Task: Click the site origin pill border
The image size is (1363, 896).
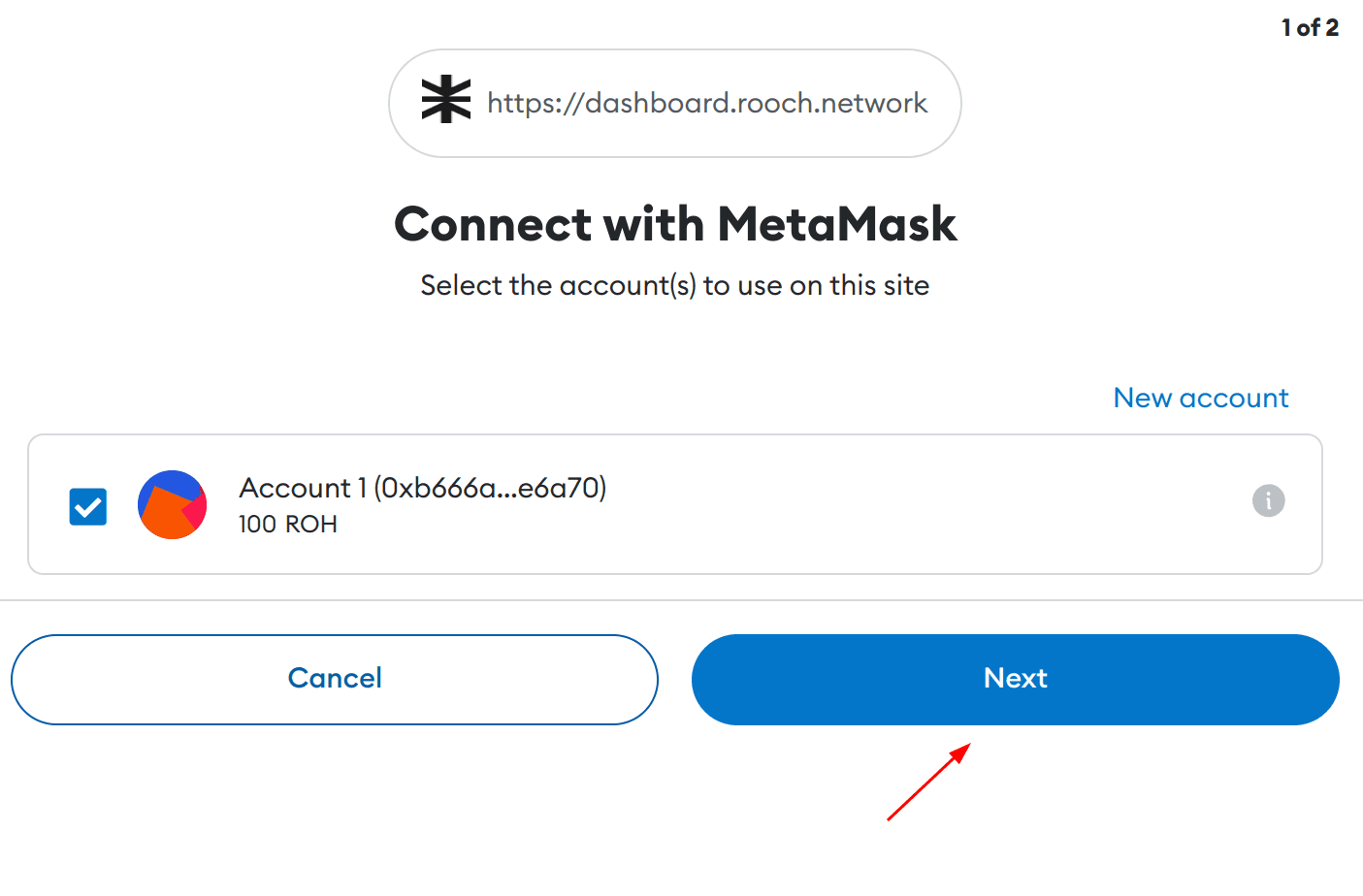Action: (x=675, y=50)
